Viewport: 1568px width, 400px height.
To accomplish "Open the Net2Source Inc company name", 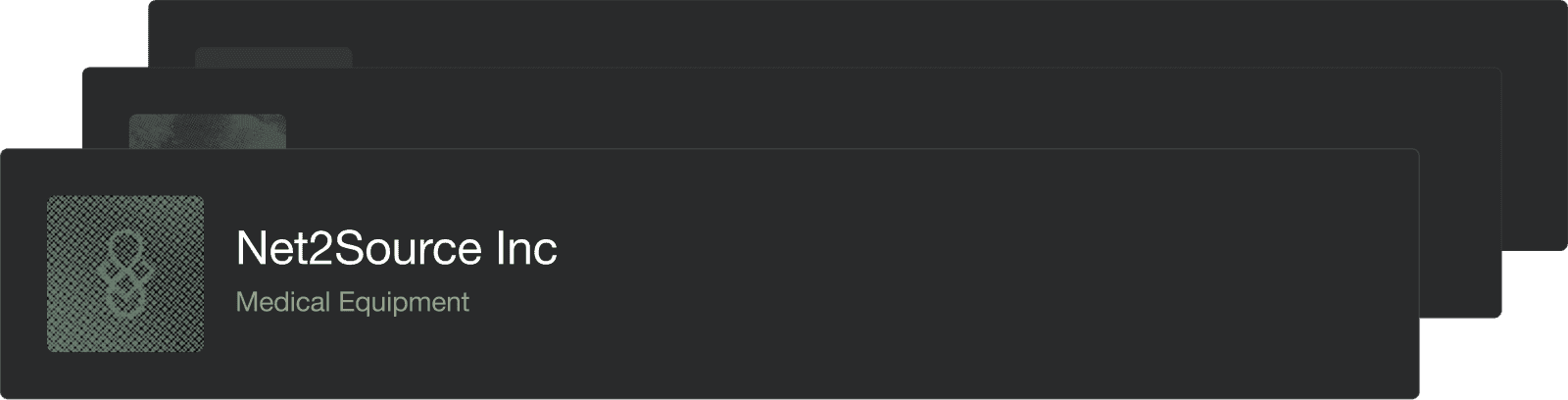I will coord(396,248).
